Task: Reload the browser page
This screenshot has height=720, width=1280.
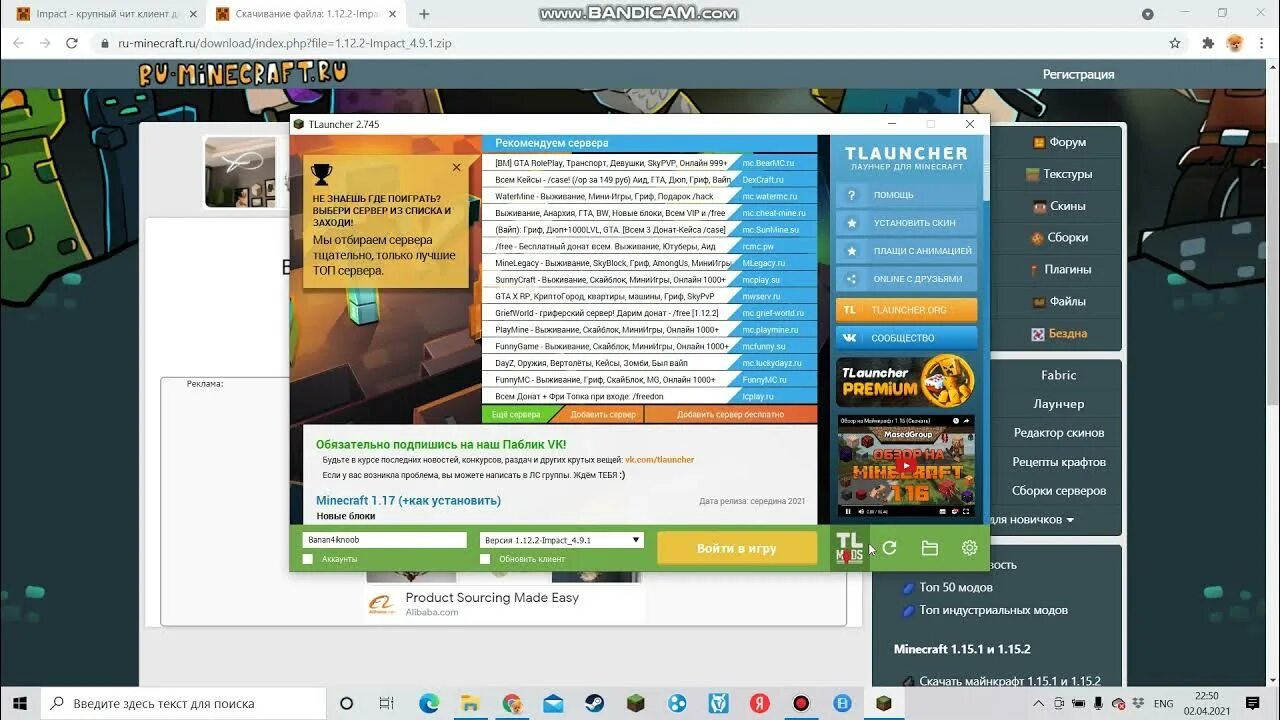Action: [71, 43]
